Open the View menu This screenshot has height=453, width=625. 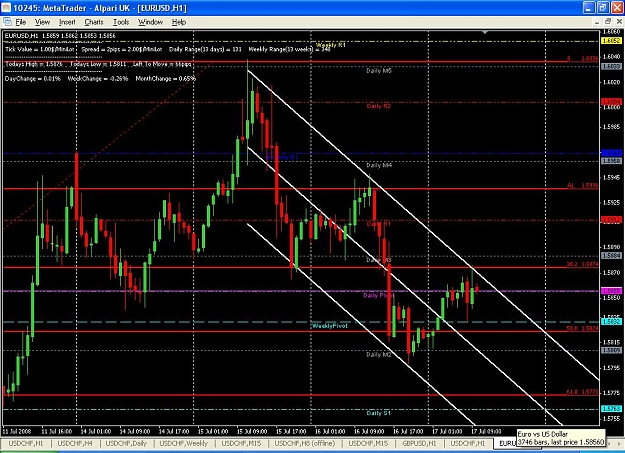pyautogui.click(x=42, y=22)
